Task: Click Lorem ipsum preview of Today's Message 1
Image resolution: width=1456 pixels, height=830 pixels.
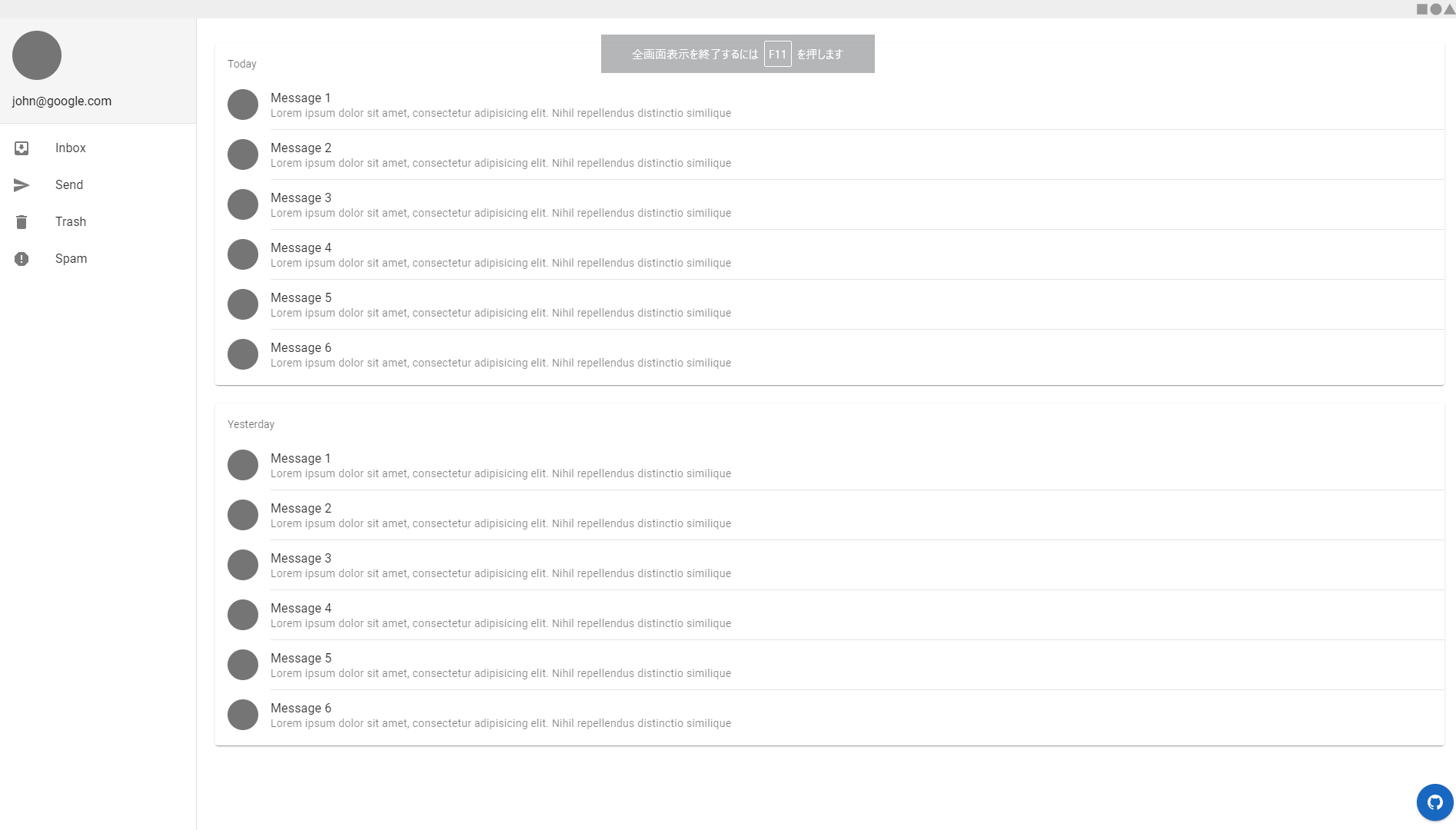Action: (x=500, y=114)
